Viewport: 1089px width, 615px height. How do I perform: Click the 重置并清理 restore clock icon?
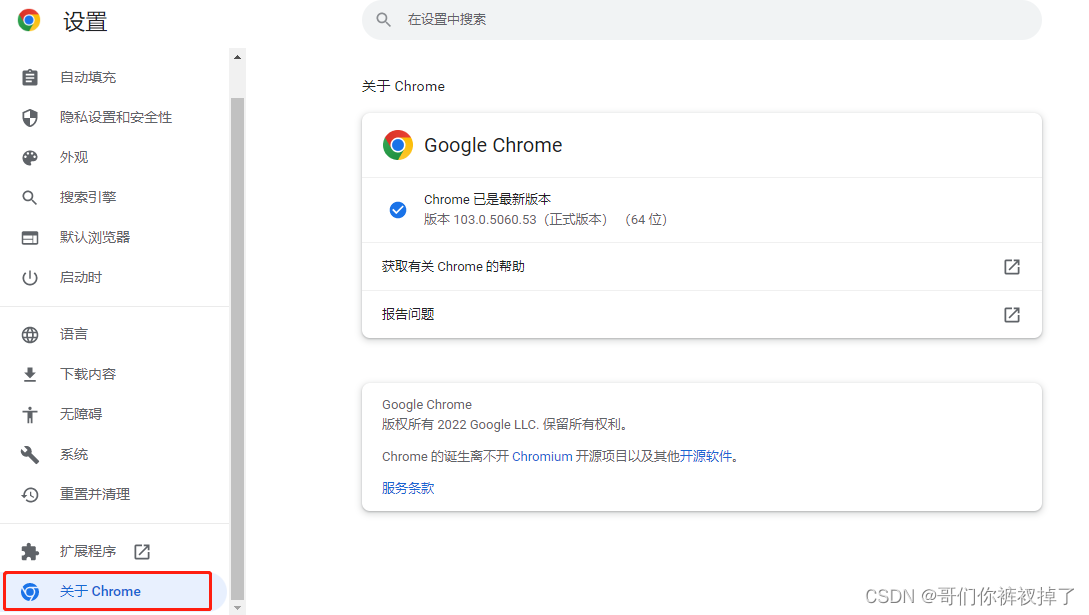[30, 495]
